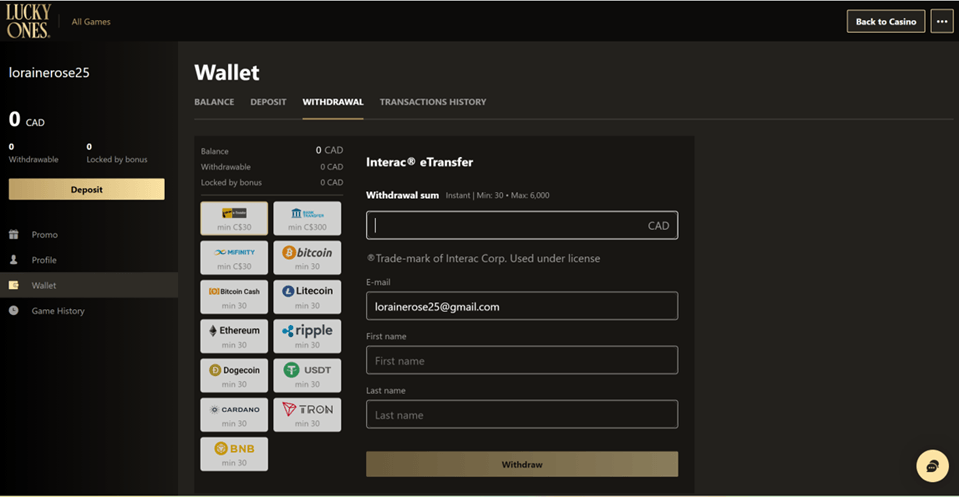This screenshot has width=959, height=497.
Task: Choose Litecoin as payout option
Action: click(307, 296)
